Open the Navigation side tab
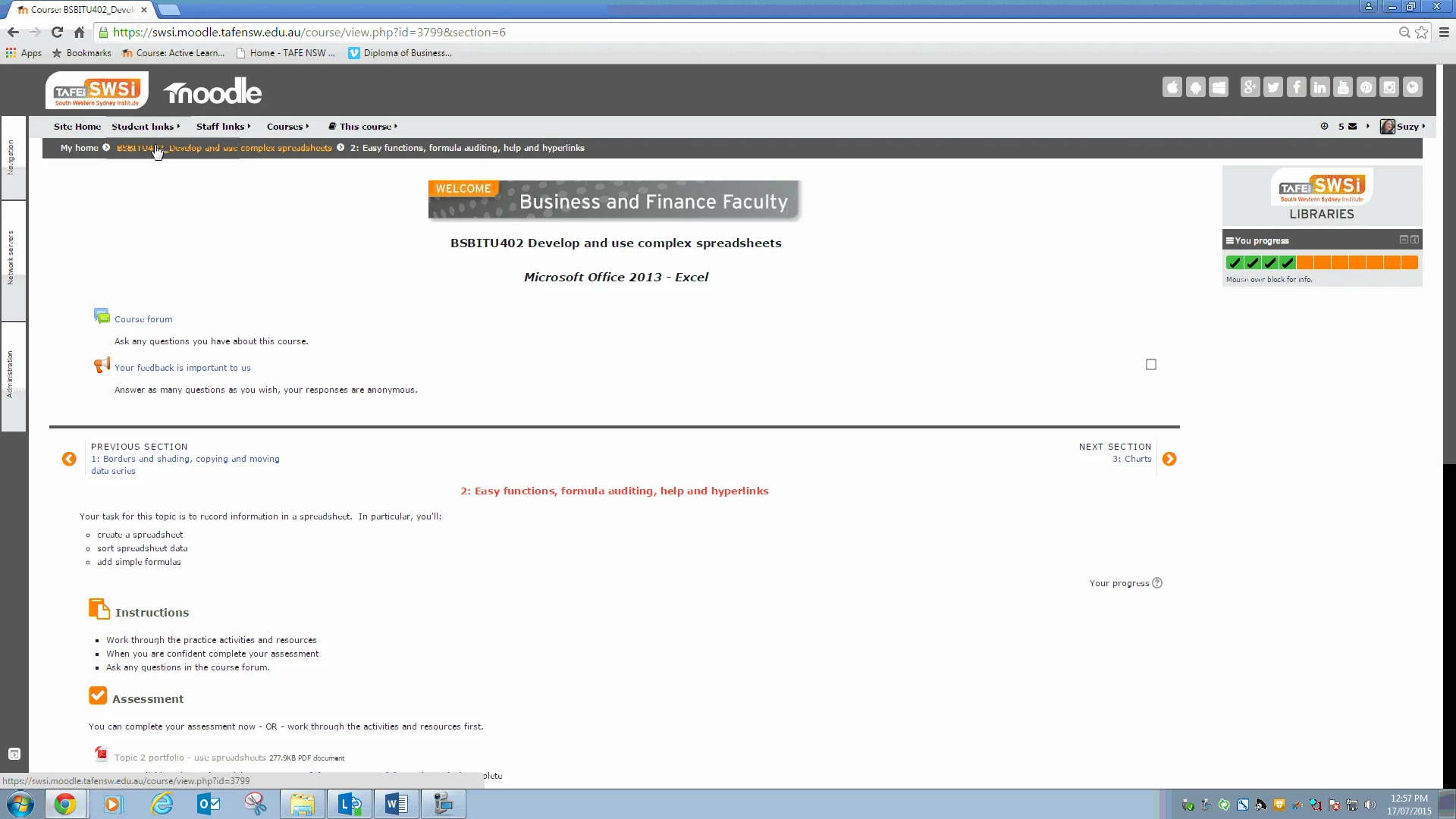Viewport: 1456px width, 819px height. point(14,158)
